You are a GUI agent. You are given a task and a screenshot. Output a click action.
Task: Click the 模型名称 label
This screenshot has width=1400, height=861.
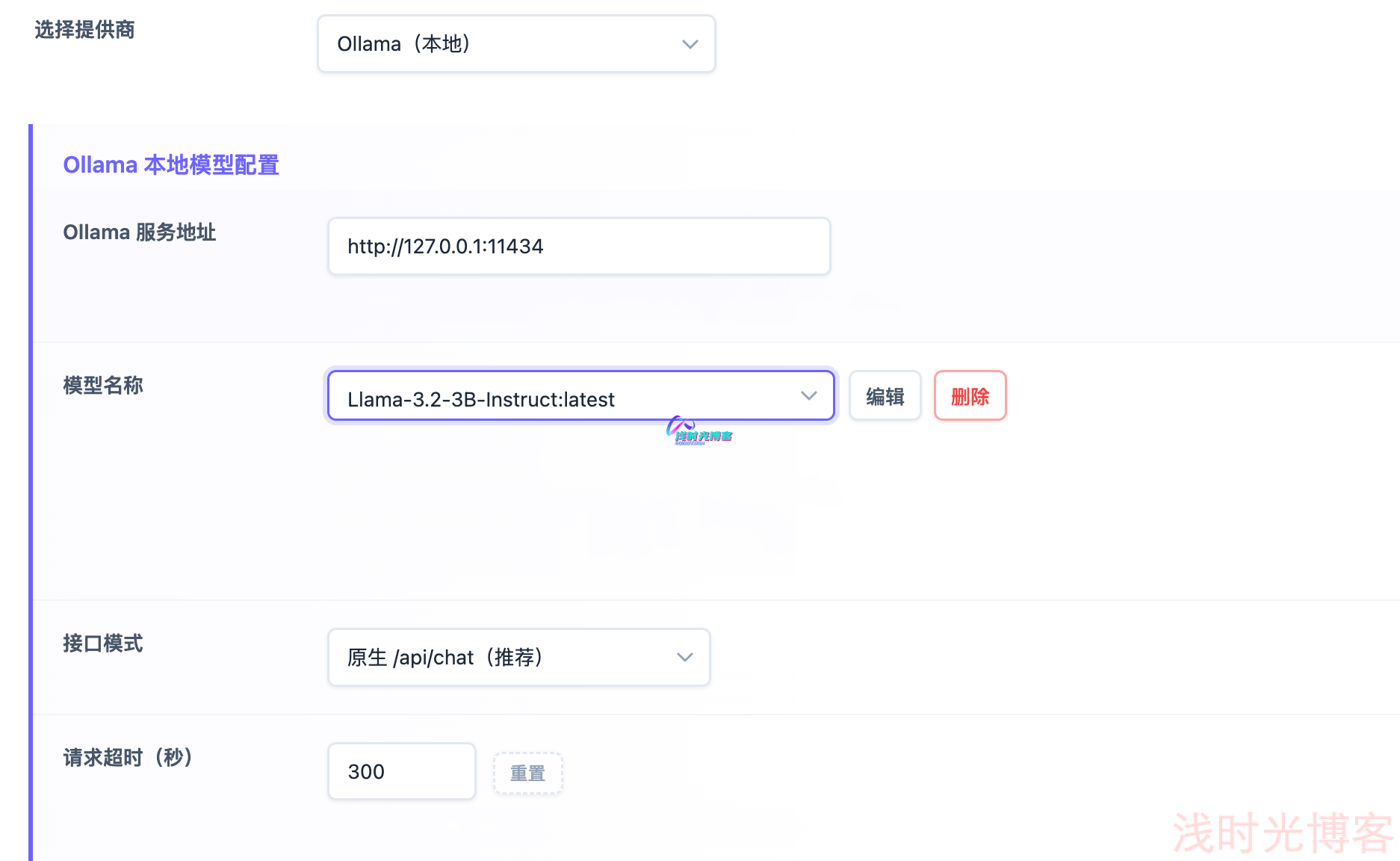click(x=102, y=386)
